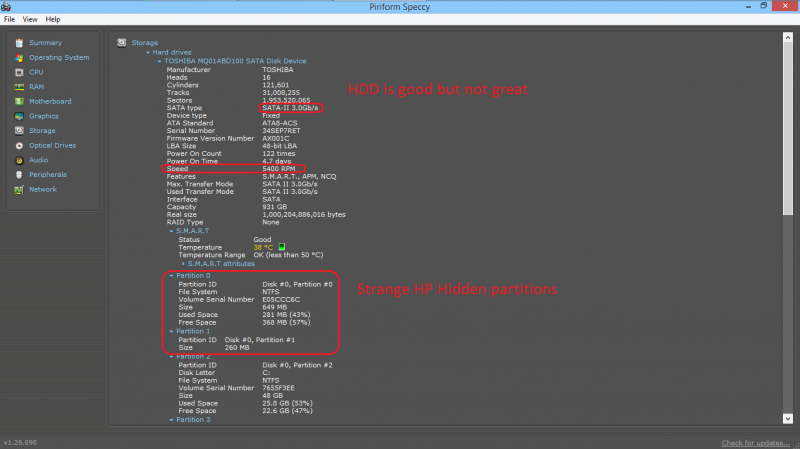800x449 pixels.
Task: Click the 38 °C temperature reading
Action: tap(263, 247)
